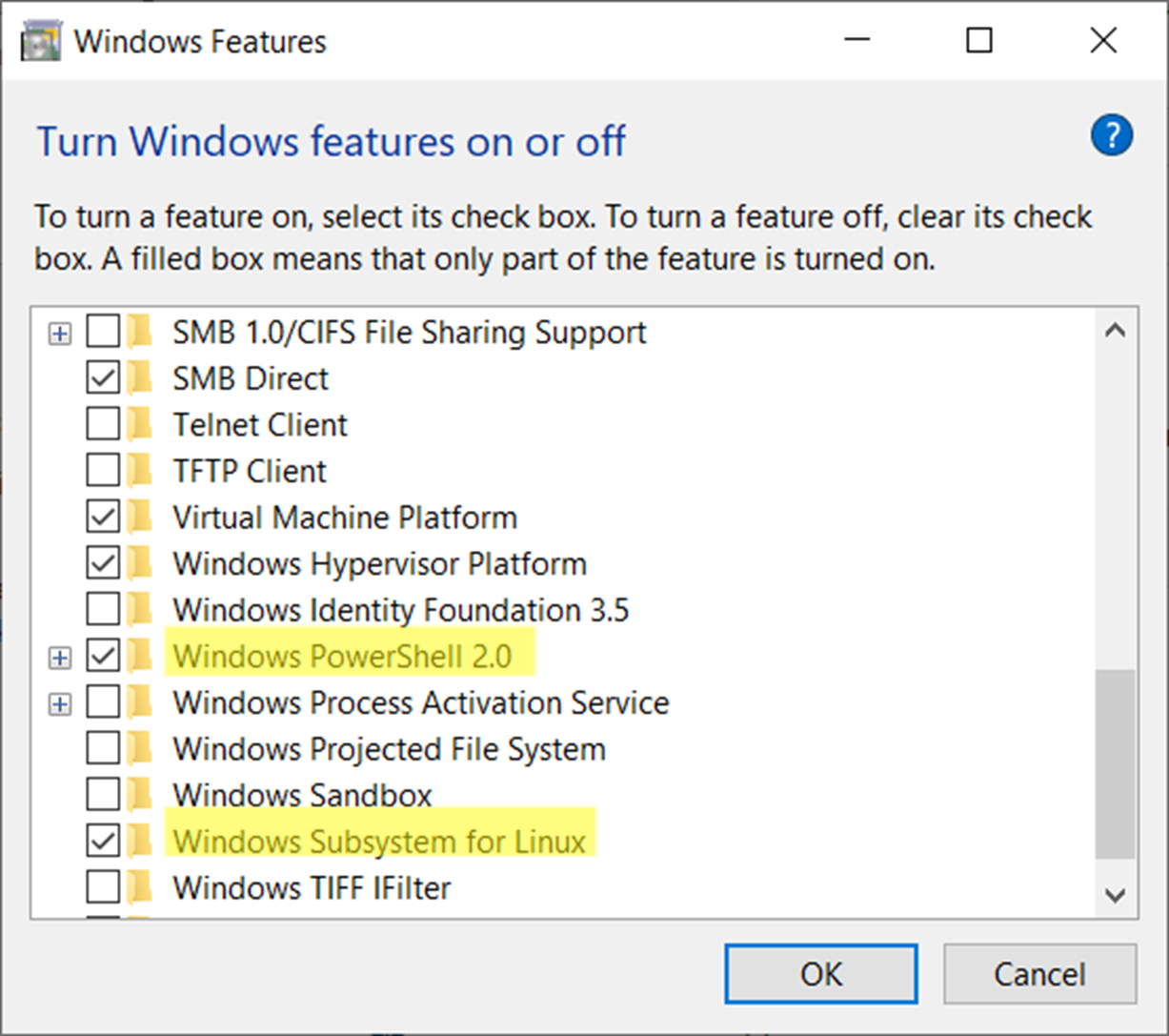Tick the Windows Sandbox checkbox

[103, 795]
